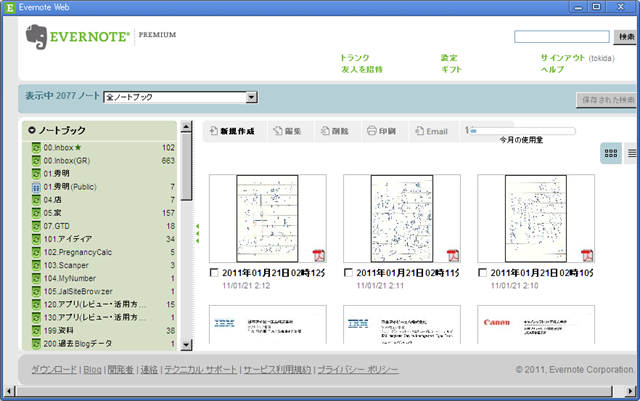Viewport: 640px width, 401px height.
Task: Click the 今月の使用量 monthly usage bar
Action: coord(522,130)
